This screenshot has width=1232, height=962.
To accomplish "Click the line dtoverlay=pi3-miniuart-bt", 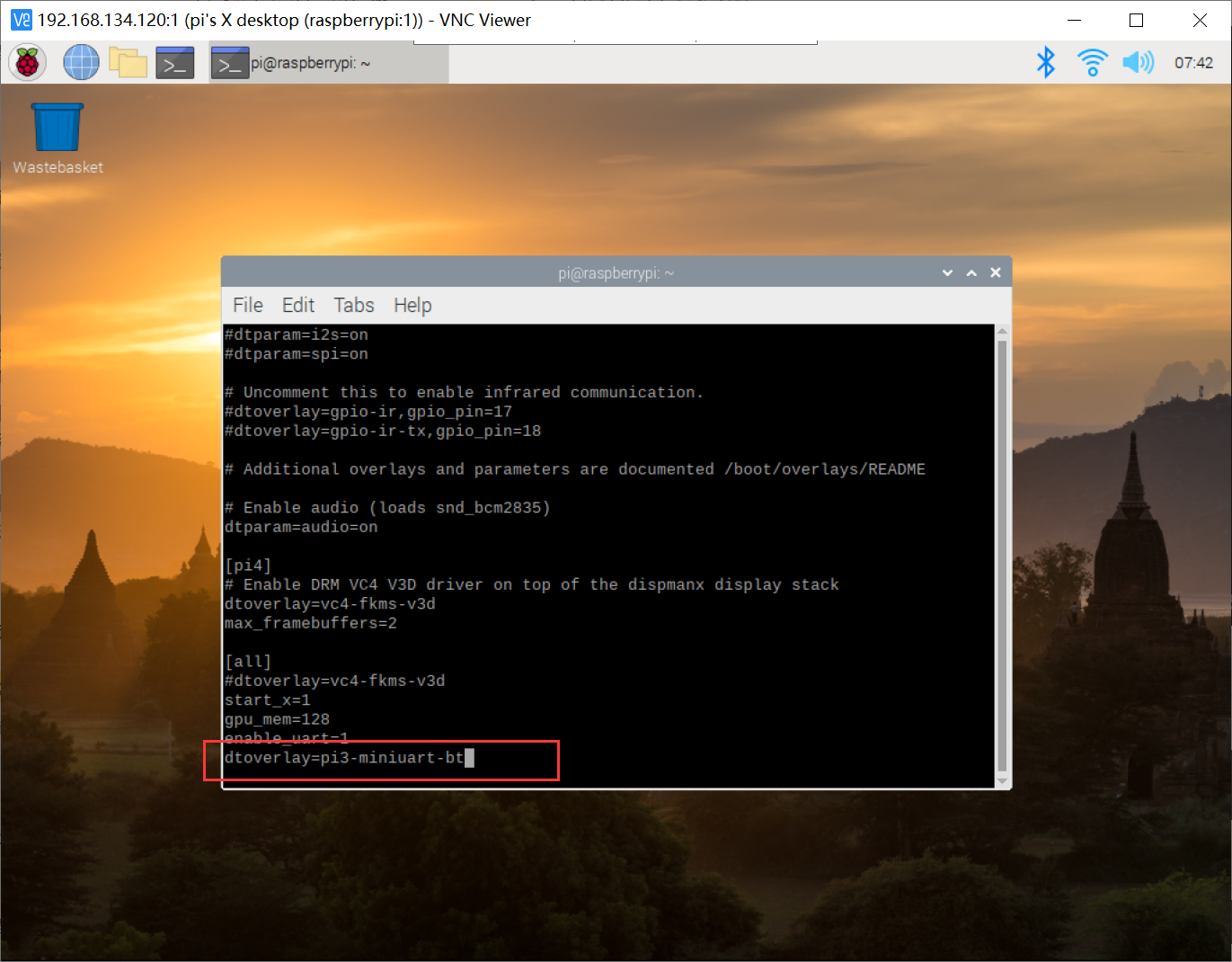I will [344, 758].
